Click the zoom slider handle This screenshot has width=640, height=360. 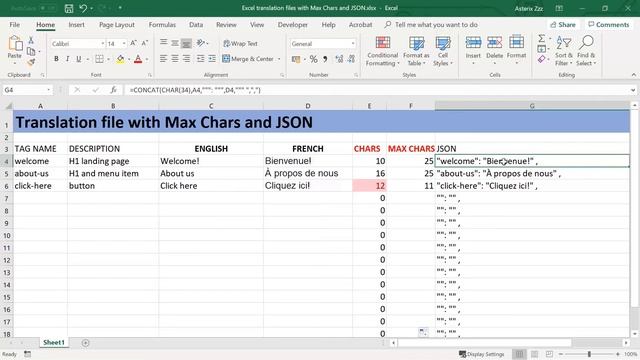(589, 354)
